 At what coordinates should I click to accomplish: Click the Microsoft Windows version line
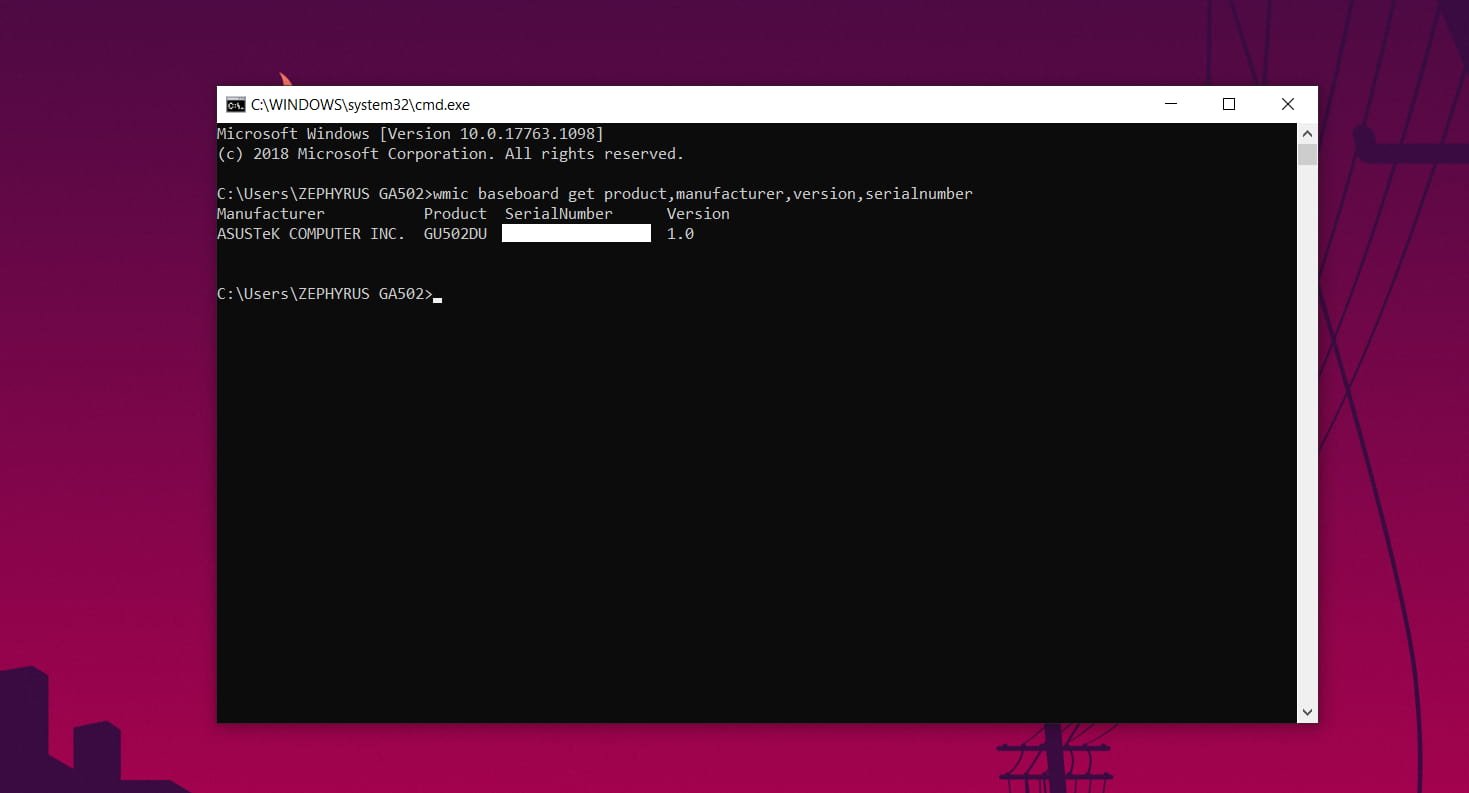[410, 134]
